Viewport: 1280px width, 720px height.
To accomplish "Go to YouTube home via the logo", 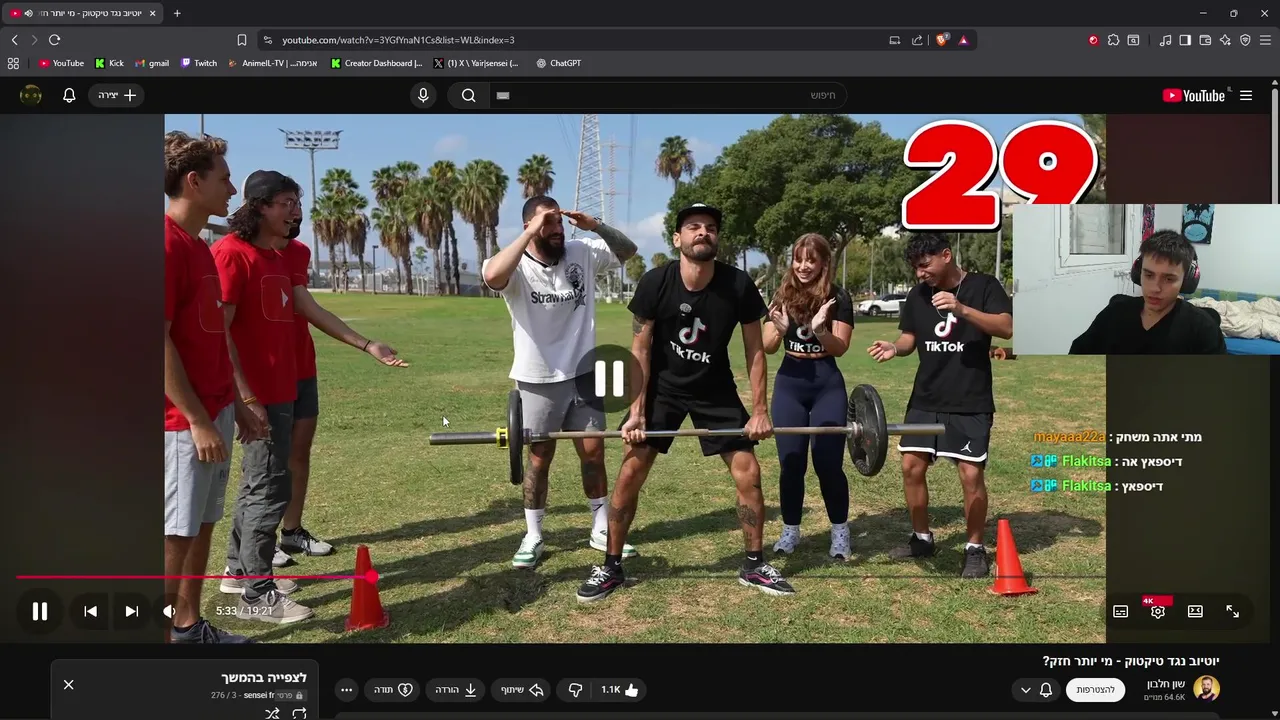I will (x=1194, y=96).
